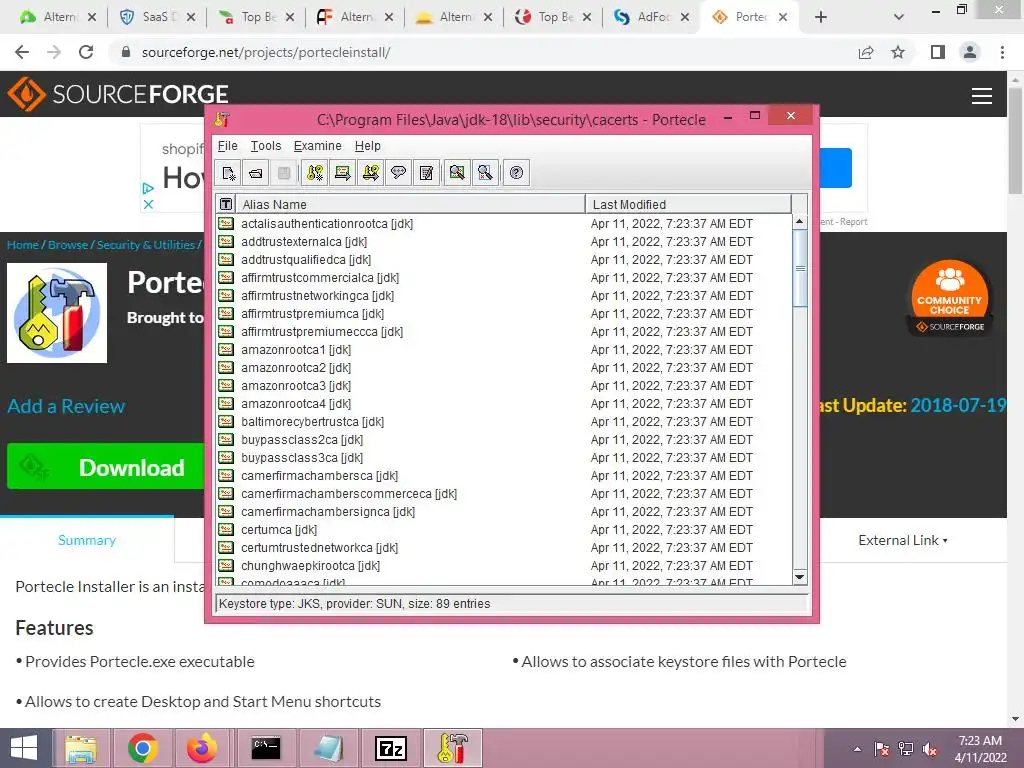The height and width of the screenshot is (768, 1024).
Task: Go back to previous browser page
Action: point(22,52)
